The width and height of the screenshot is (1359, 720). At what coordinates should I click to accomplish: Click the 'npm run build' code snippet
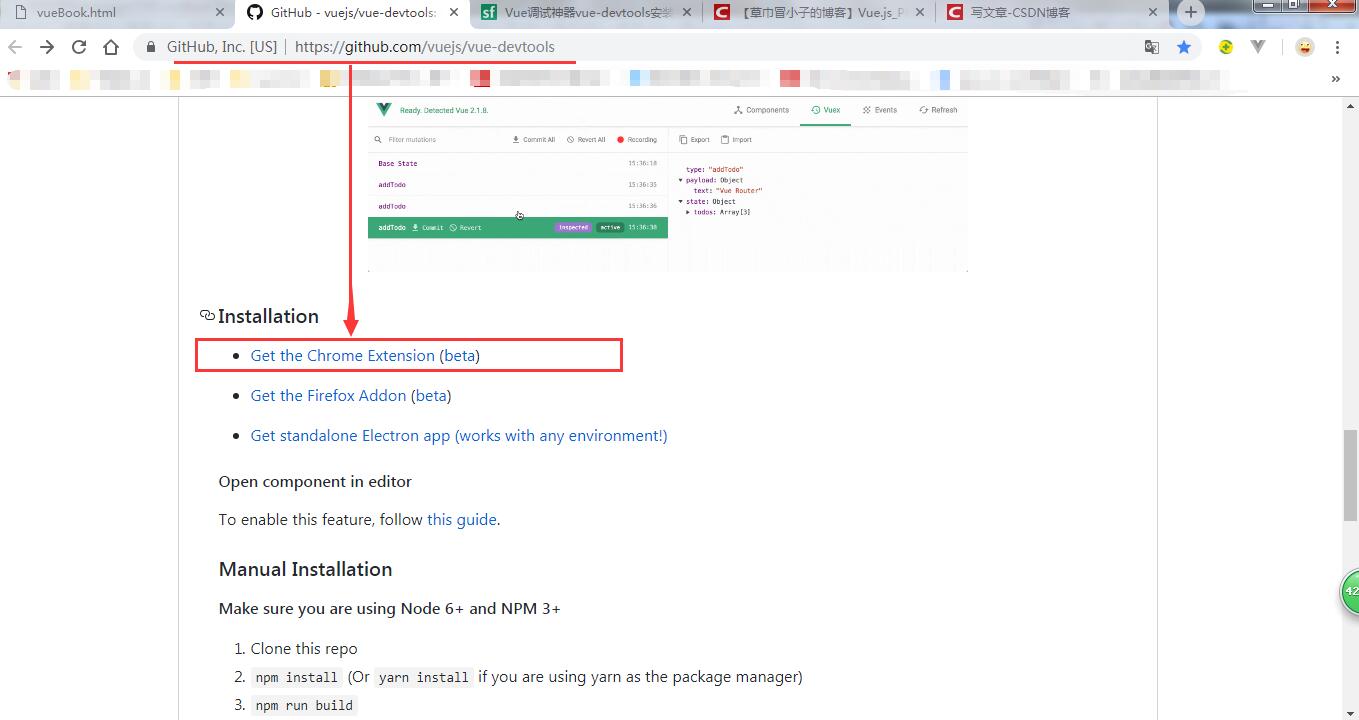pos(304,705)
